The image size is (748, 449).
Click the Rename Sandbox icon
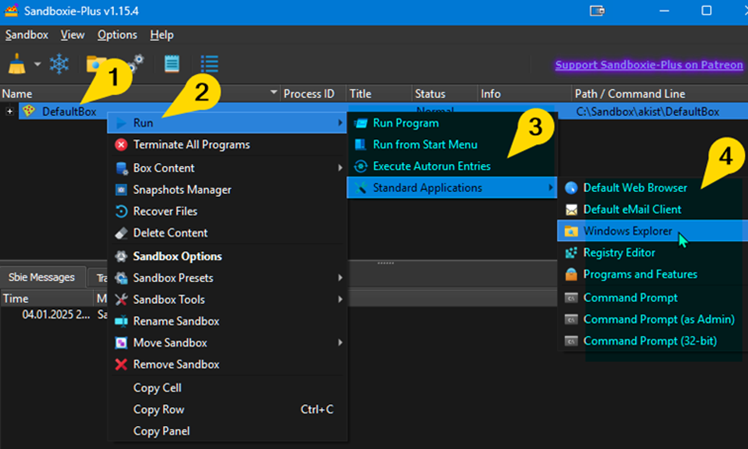click(121, 321)
